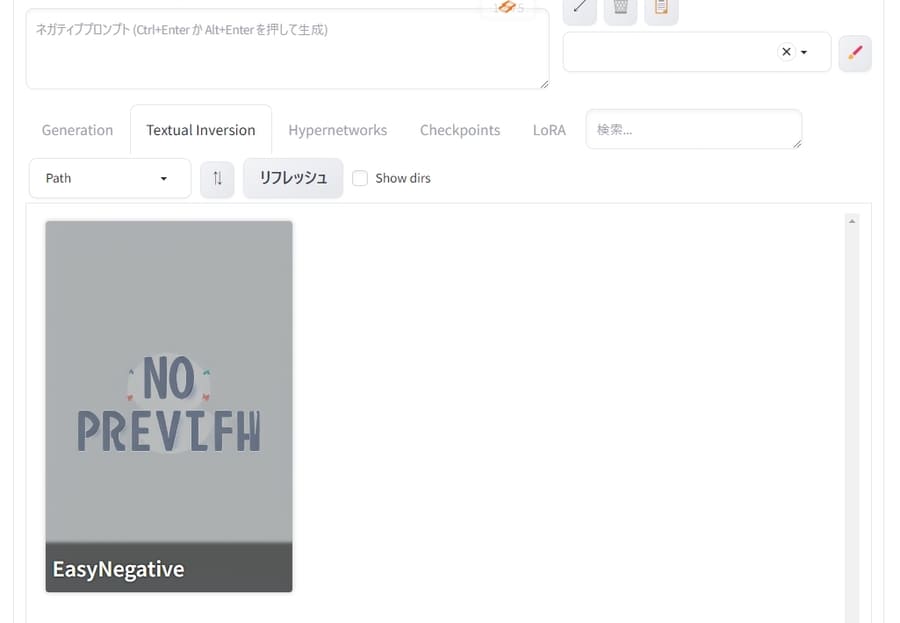This screenshot has height=623, width=900.
Task: Switch to the LoRA tab
Action: 549,130
